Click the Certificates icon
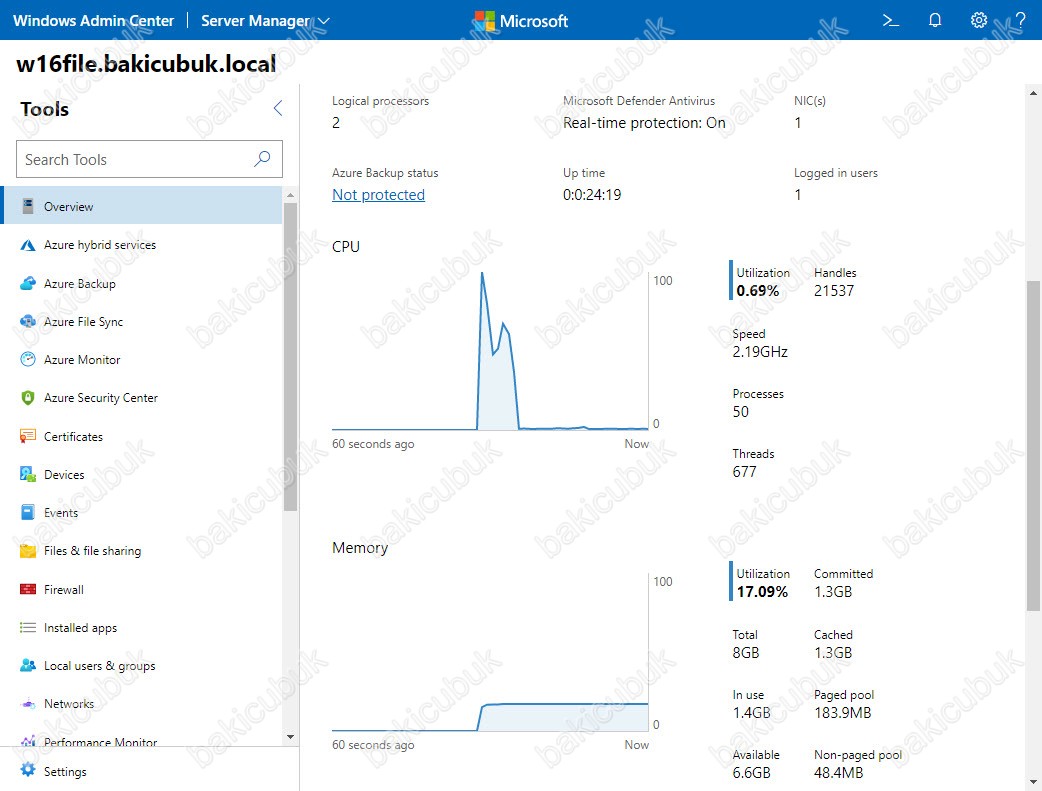1042x791 pixels. (28, 436)
